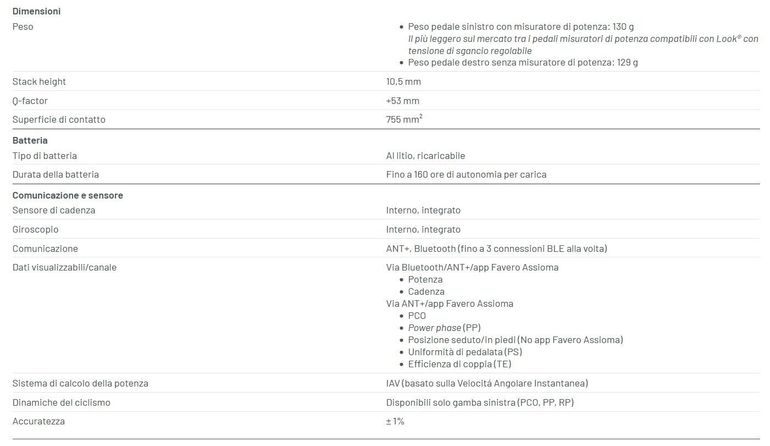
Task: Click the Potenza bullet item
Action: (x=425, y=279)
